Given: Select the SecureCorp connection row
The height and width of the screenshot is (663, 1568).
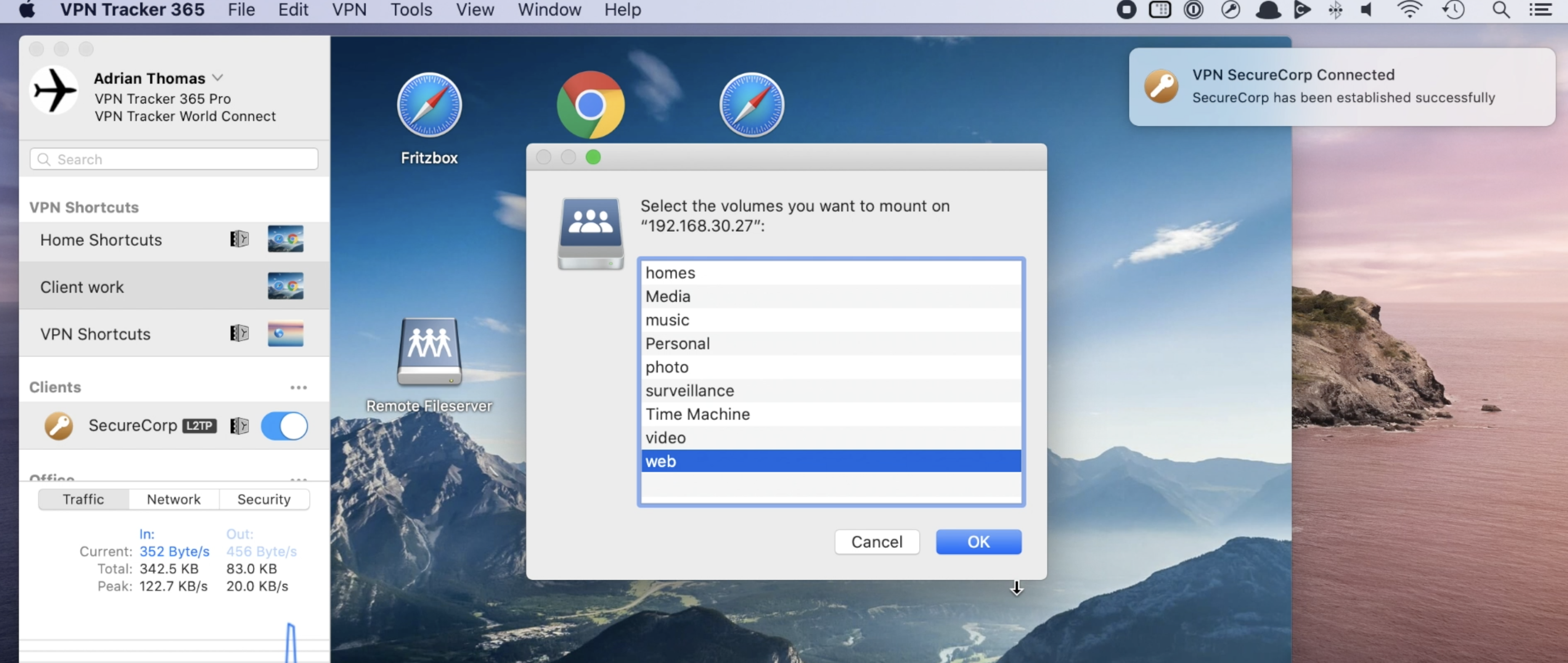Looking at the screenshot, I should tap(174, 426).
